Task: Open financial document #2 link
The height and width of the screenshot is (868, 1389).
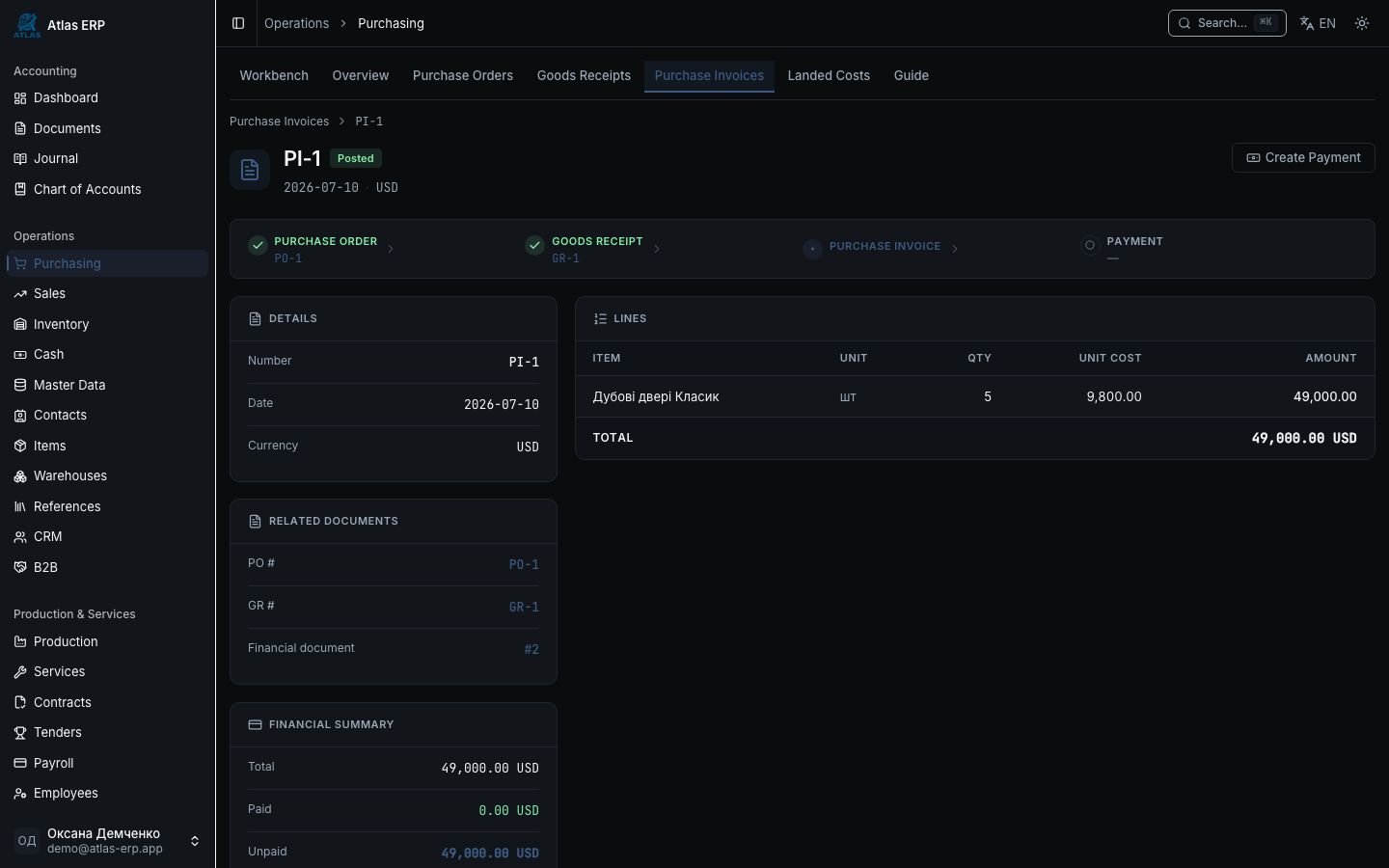Action: pos(531,650)
